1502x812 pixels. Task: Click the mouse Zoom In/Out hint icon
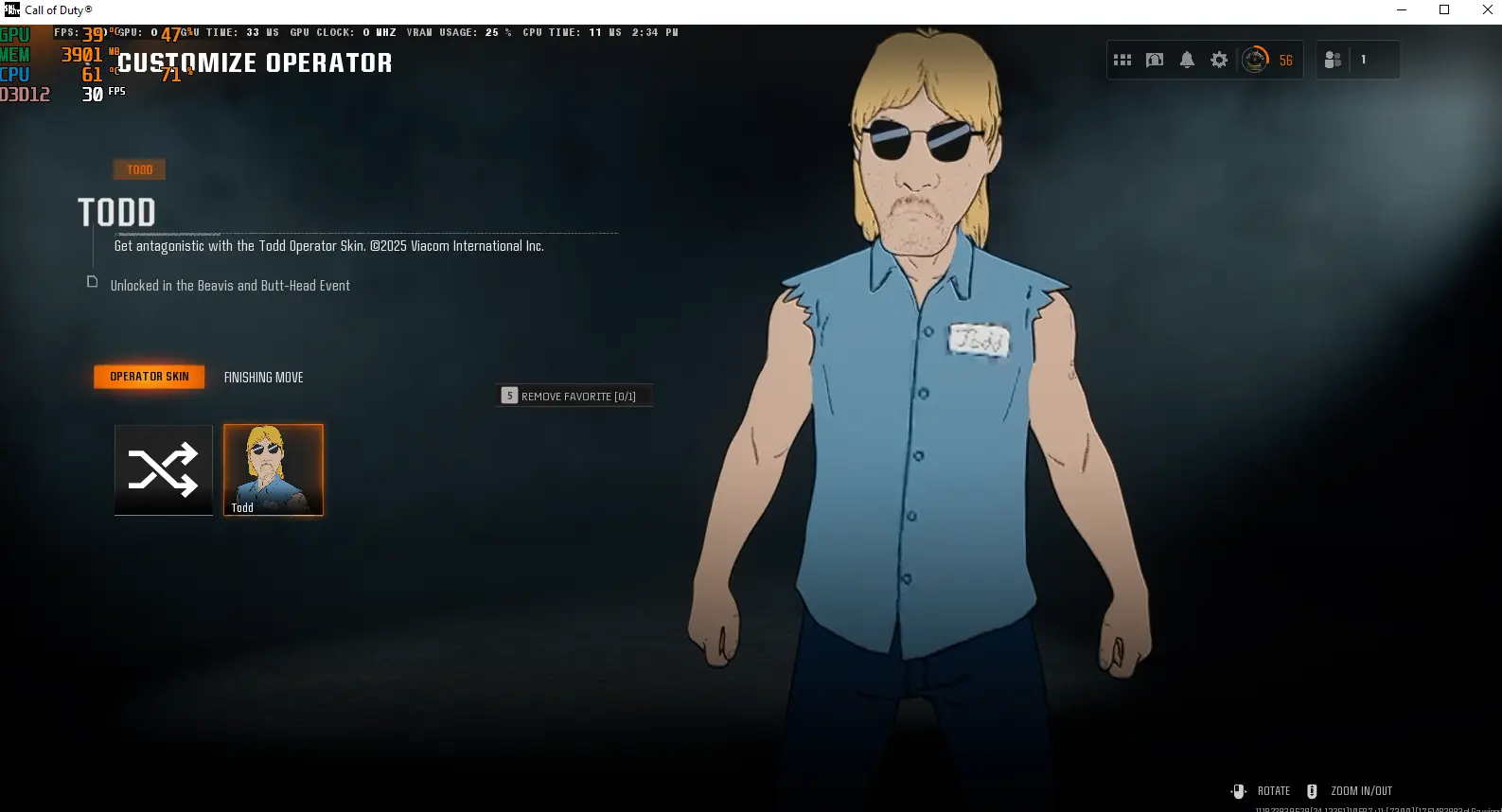pyautogui.click(x=1312, y=791)
